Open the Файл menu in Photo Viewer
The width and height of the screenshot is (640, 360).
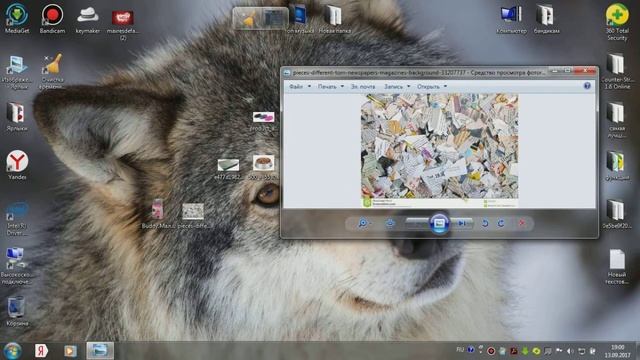(296, 87)
